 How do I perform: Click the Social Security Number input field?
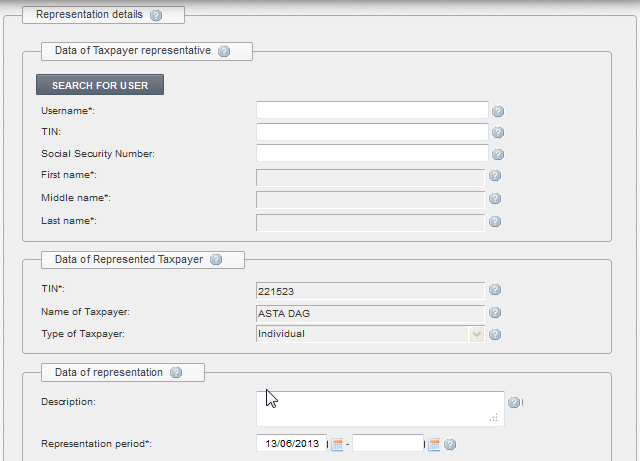[x=372, y=153]
